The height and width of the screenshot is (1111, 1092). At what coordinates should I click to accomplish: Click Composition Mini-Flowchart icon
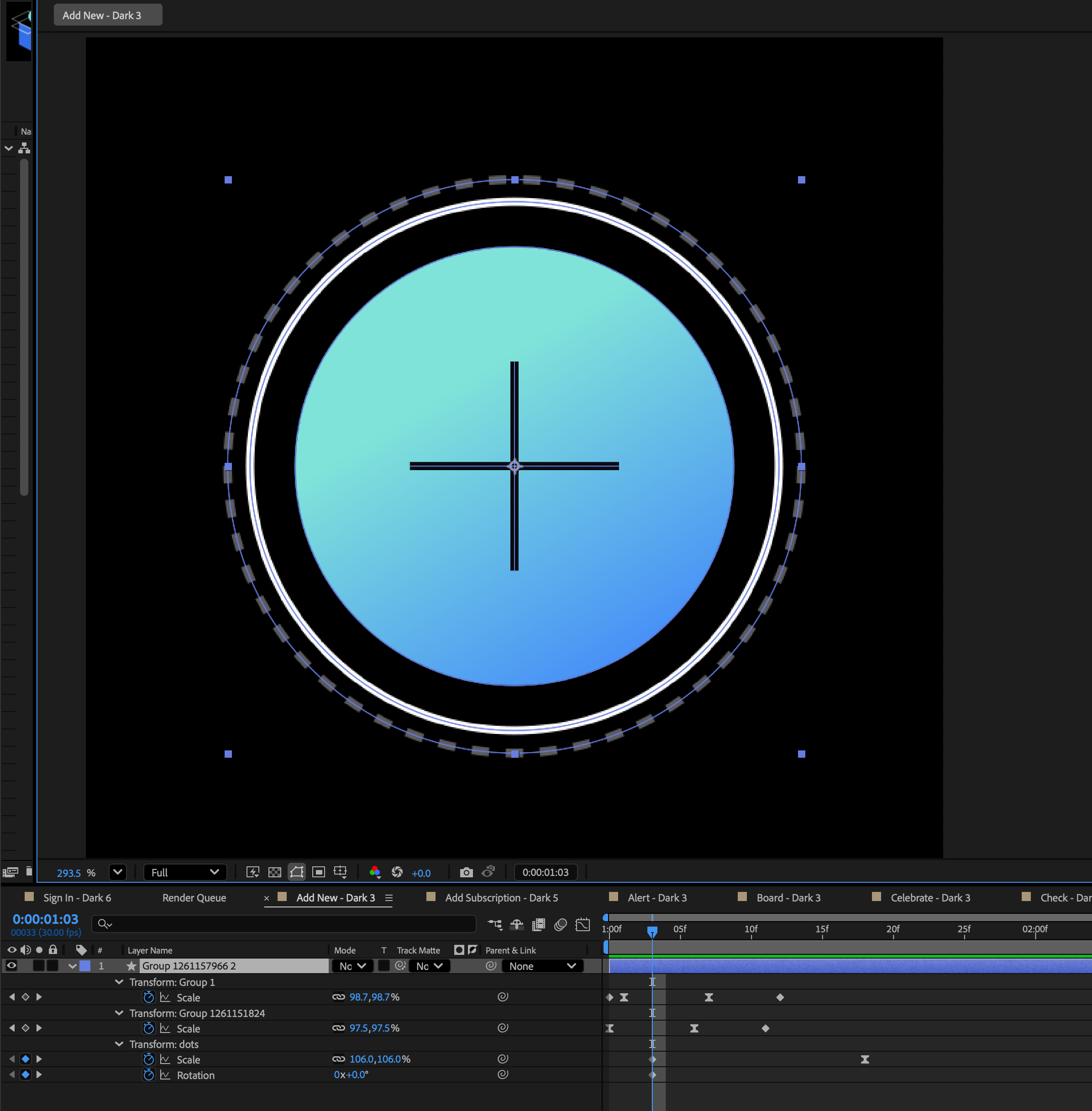[x=494, y=925]
